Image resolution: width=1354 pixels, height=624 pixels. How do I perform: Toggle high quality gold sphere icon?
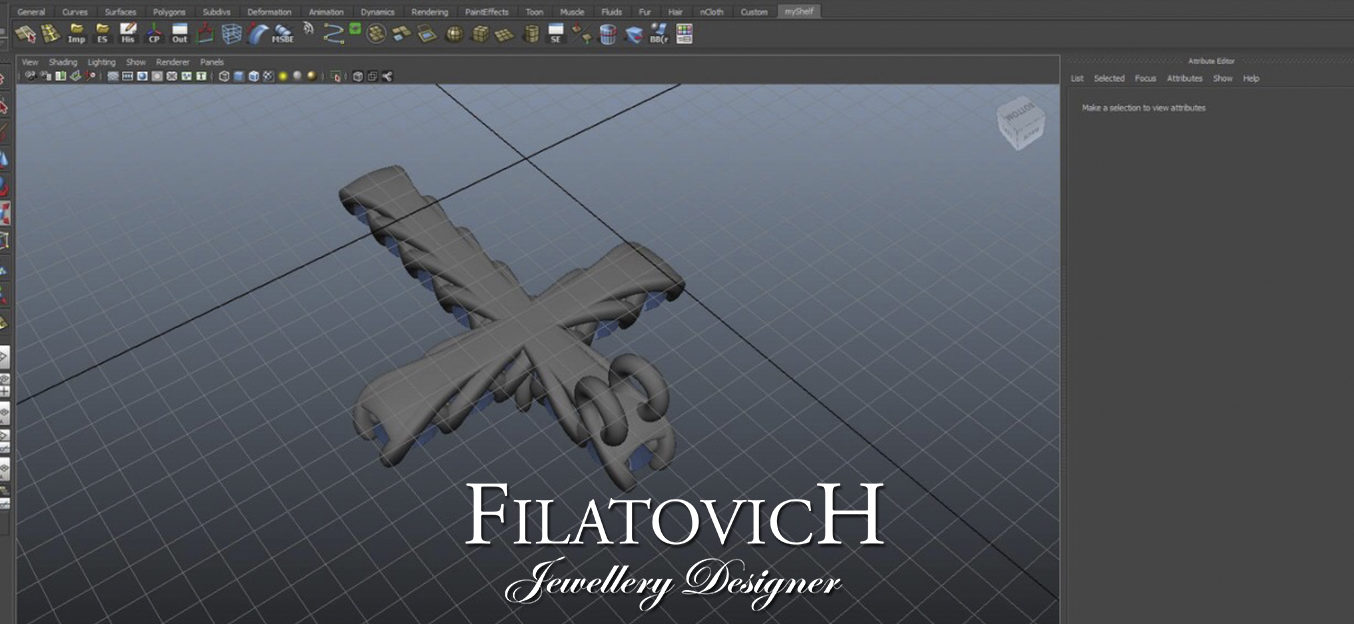pos(312,76)
